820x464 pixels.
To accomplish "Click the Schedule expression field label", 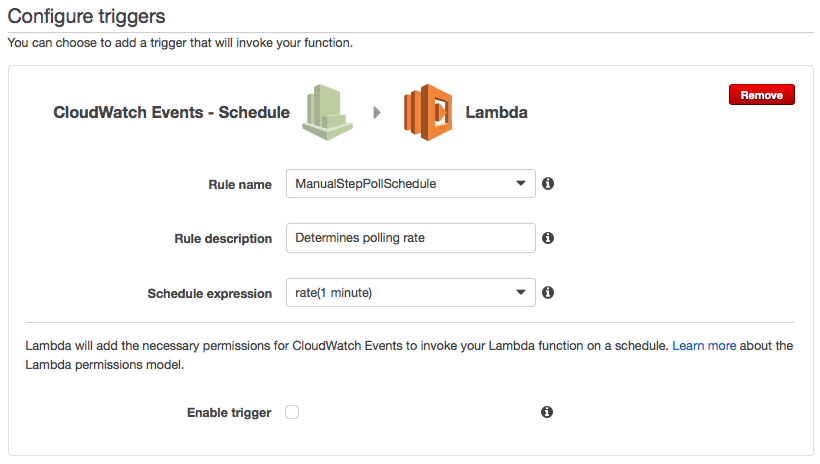I will [x=209, y=294].
